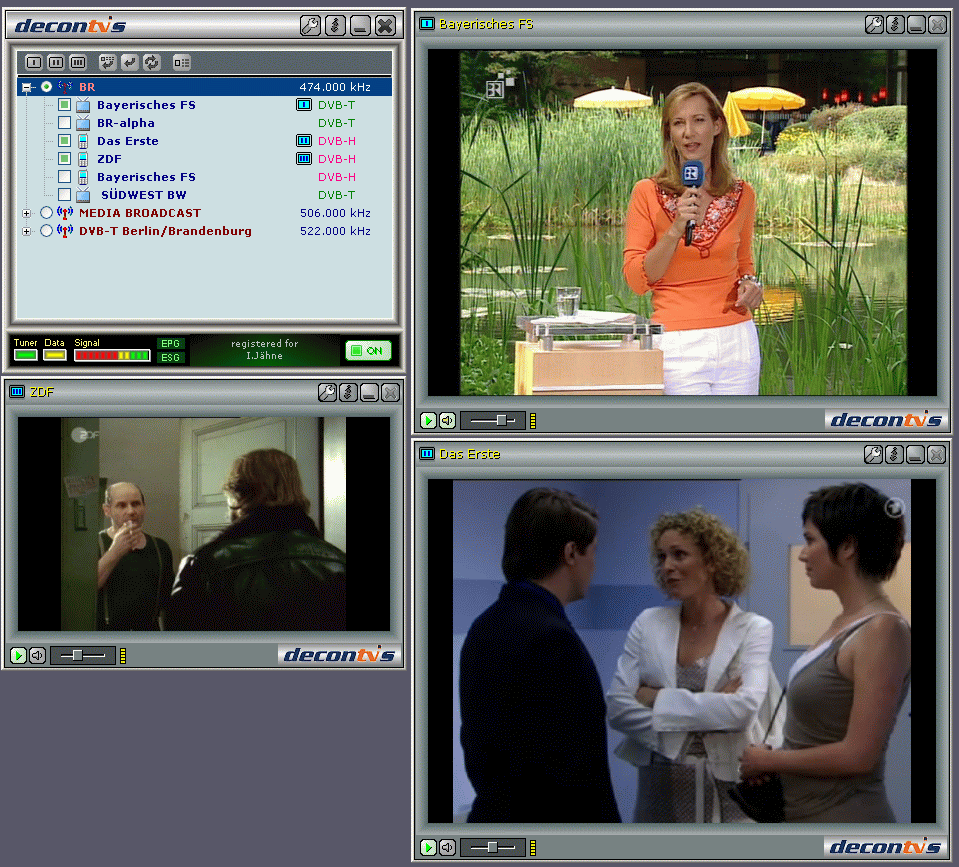
Task: Open the EPG guide button
Action: pyautogui.click(x=171, y=344)
